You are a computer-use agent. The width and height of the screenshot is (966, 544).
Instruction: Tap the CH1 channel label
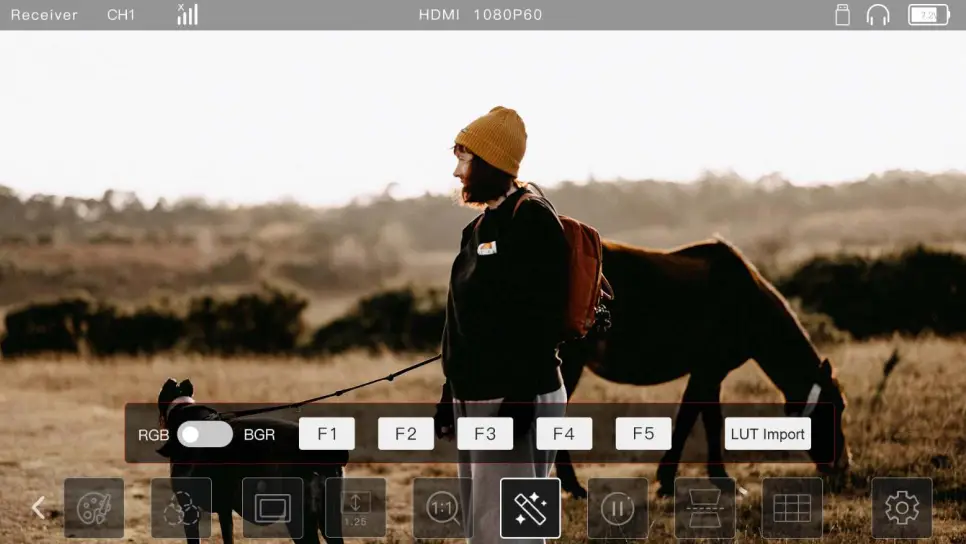(121, 15)
